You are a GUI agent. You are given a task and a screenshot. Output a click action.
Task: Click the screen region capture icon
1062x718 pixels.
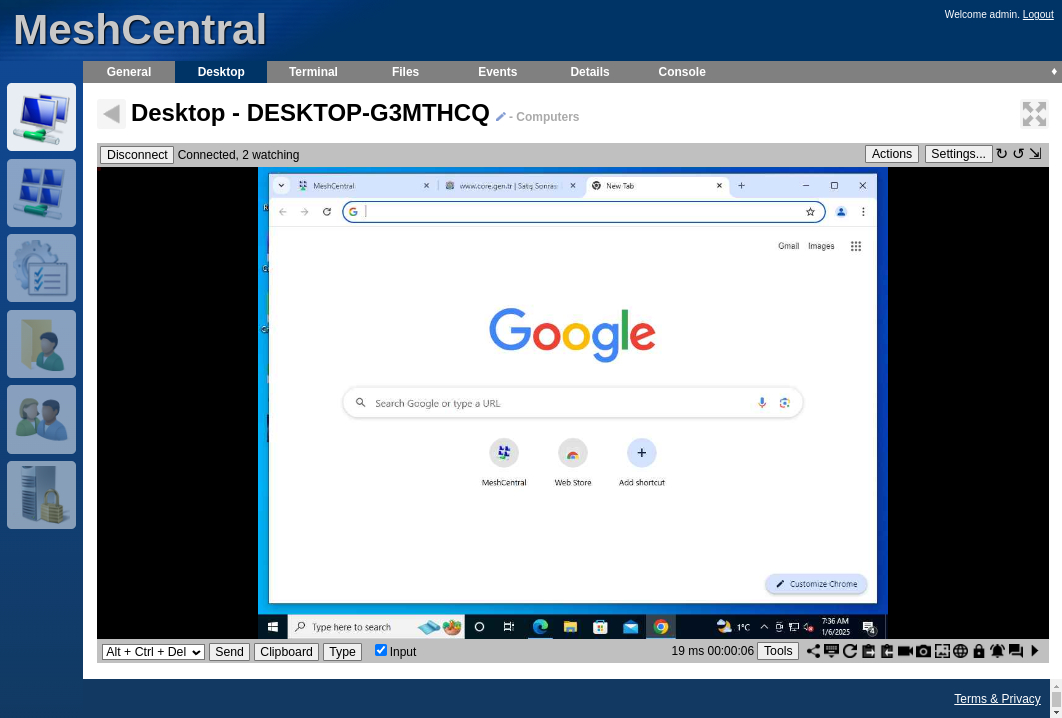pos(942,651)
